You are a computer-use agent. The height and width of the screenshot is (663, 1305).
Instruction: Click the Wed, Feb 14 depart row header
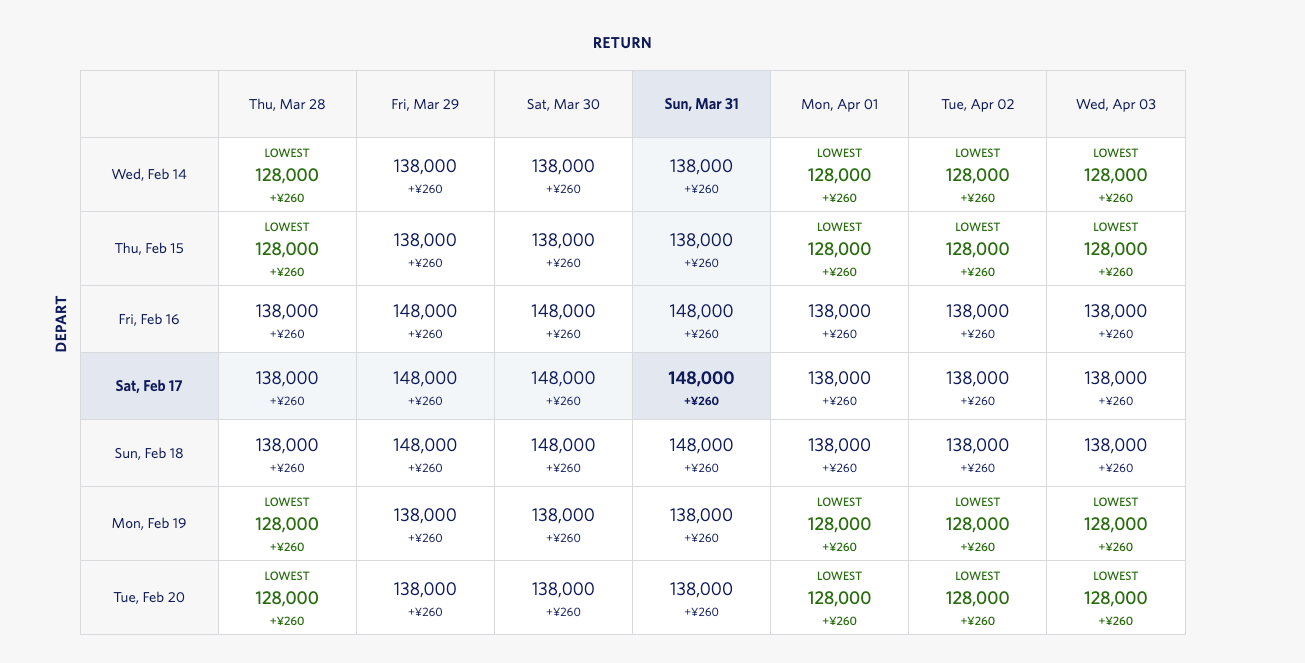click(149, 175)
